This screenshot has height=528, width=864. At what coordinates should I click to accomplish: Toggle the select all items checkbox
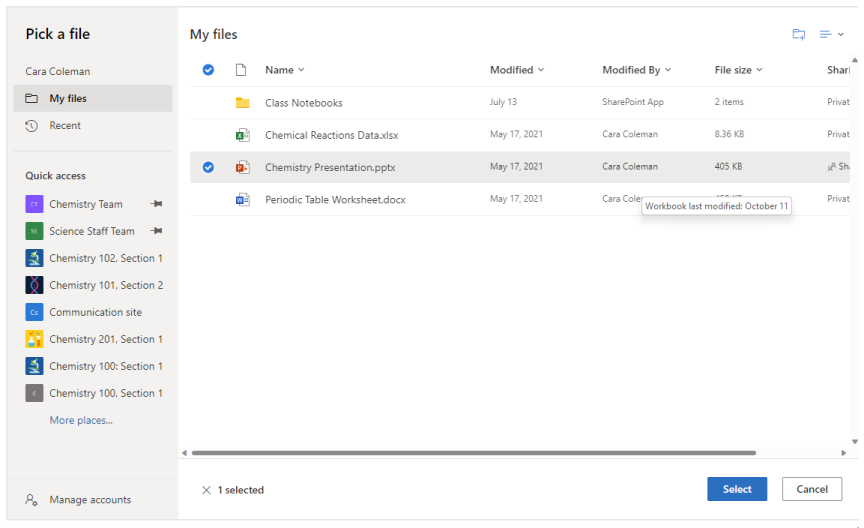click(208, 70)
